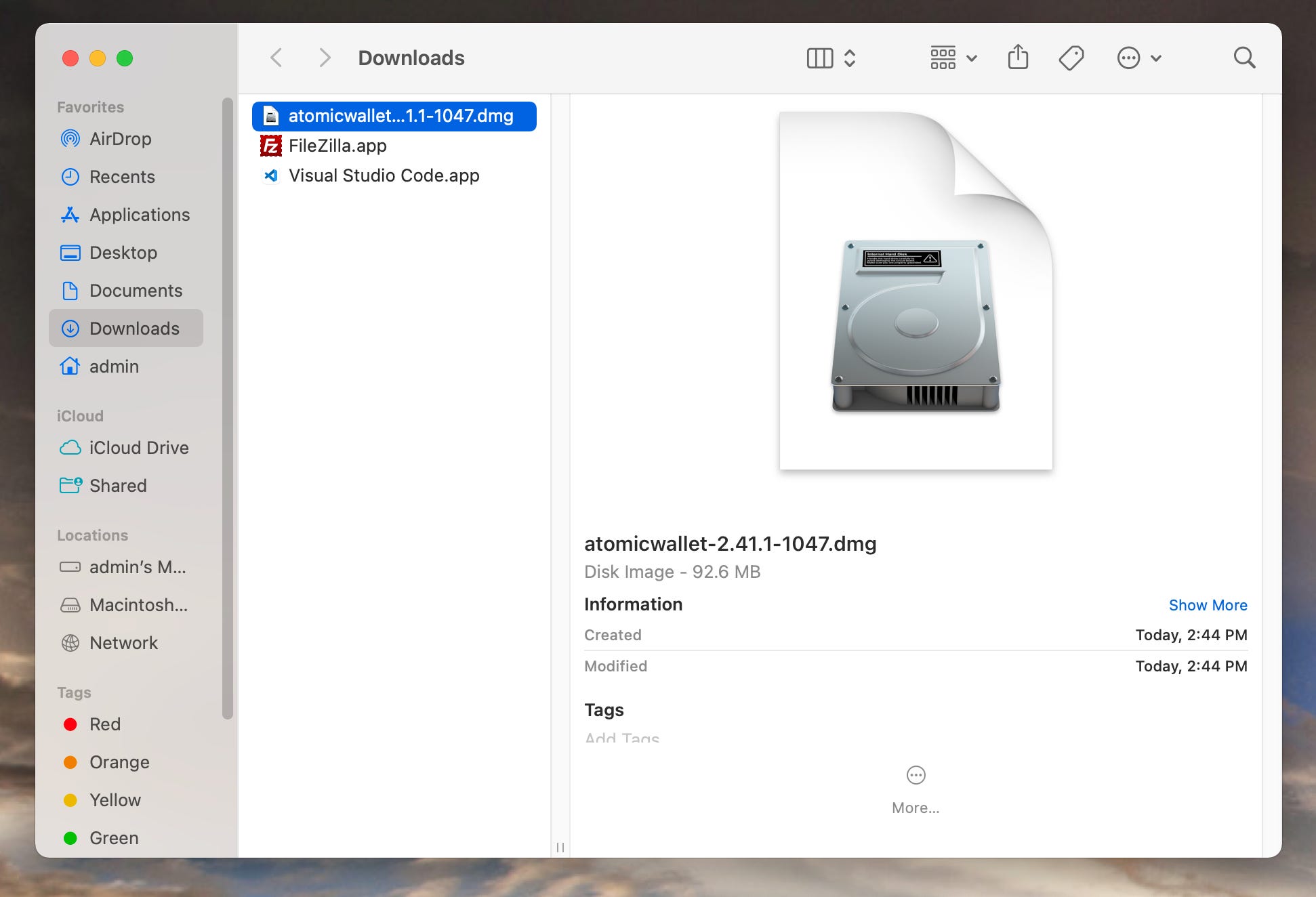This screenshot has height=897, width=1316.
Task: Click the More… quick actions icon
Action: pos(916,775)
